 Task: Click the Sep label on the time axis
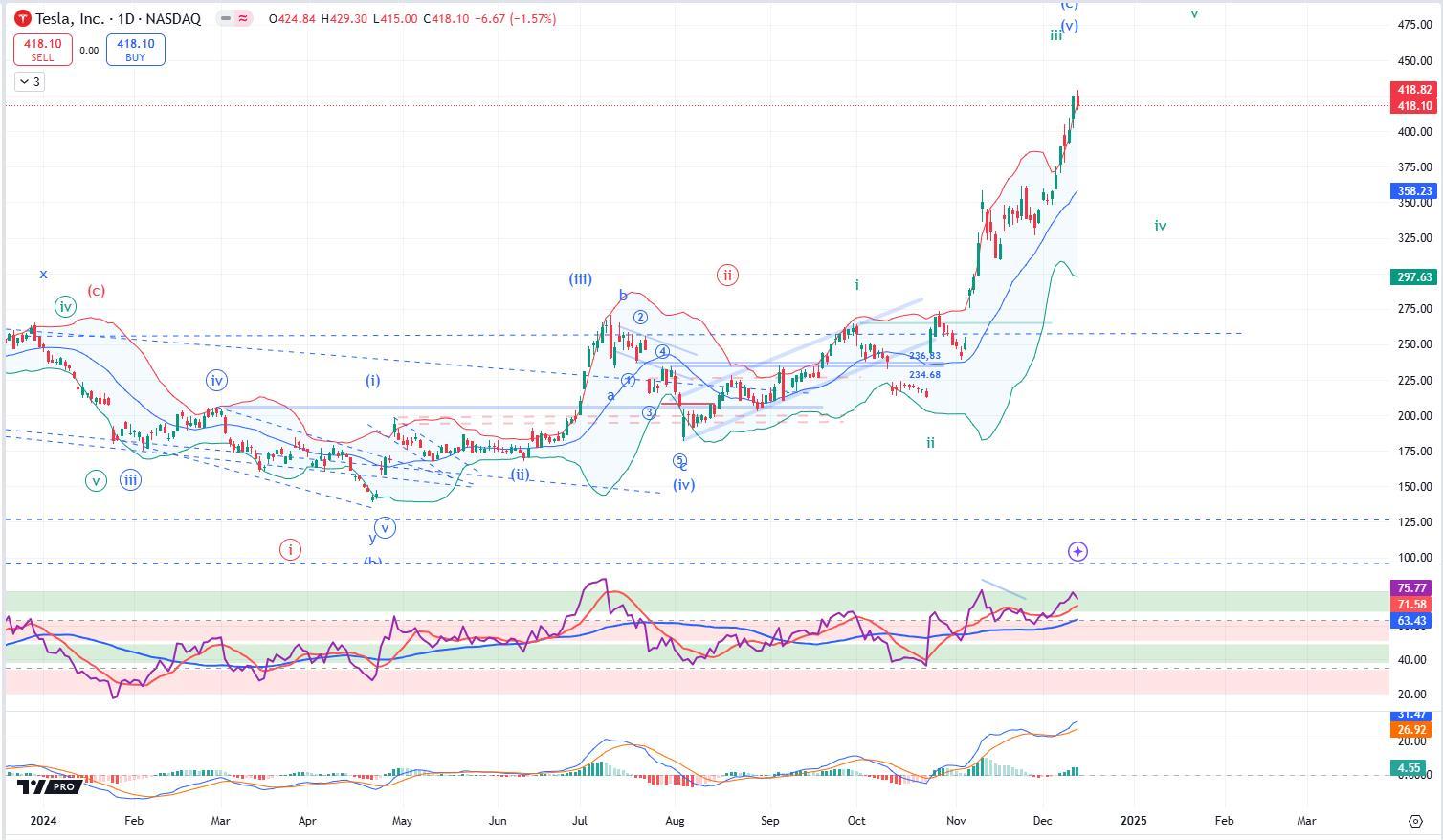pos(769,821)
